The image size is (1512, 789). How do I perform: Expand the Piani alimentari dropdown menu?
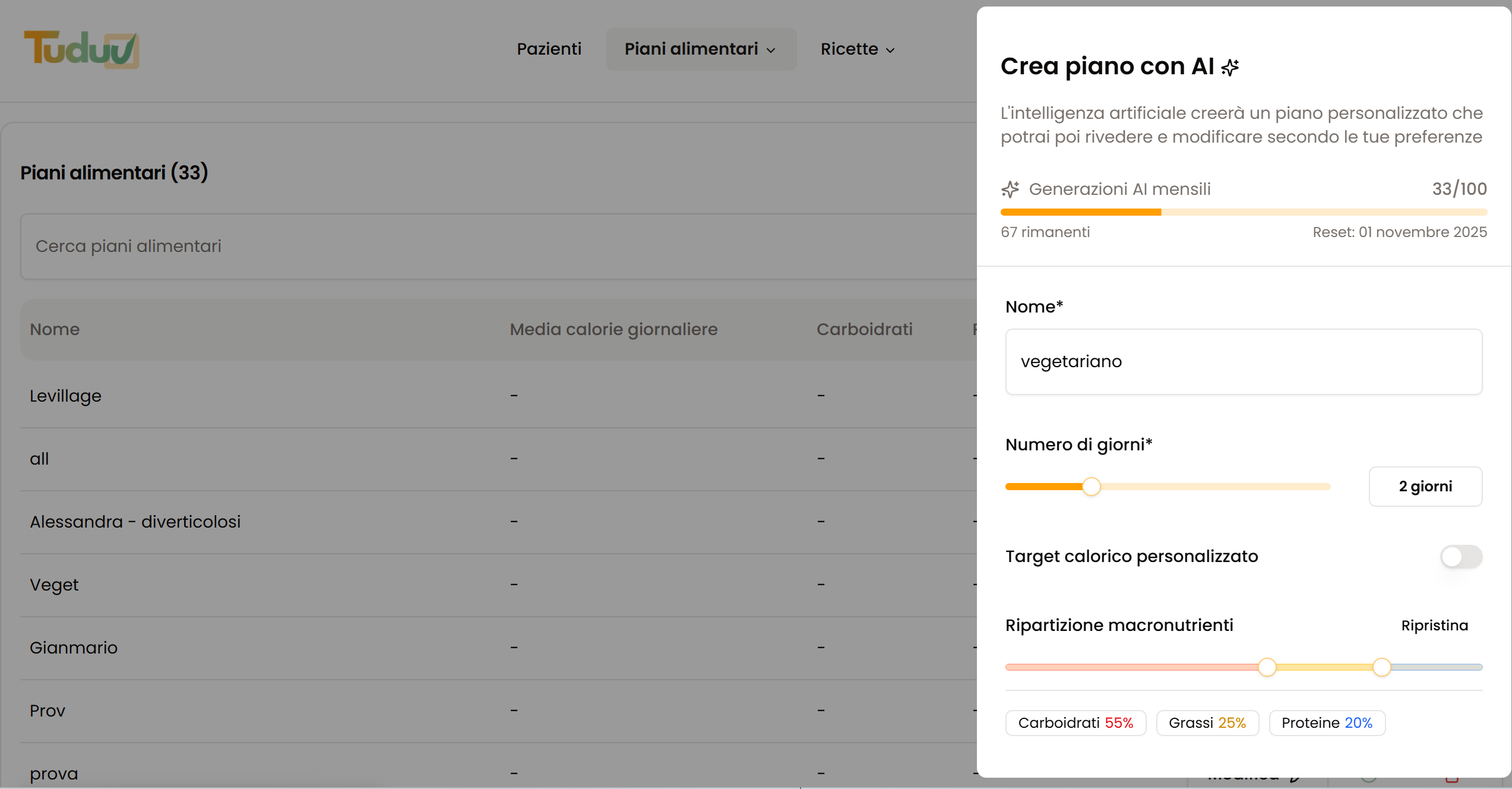coord(700,49)
